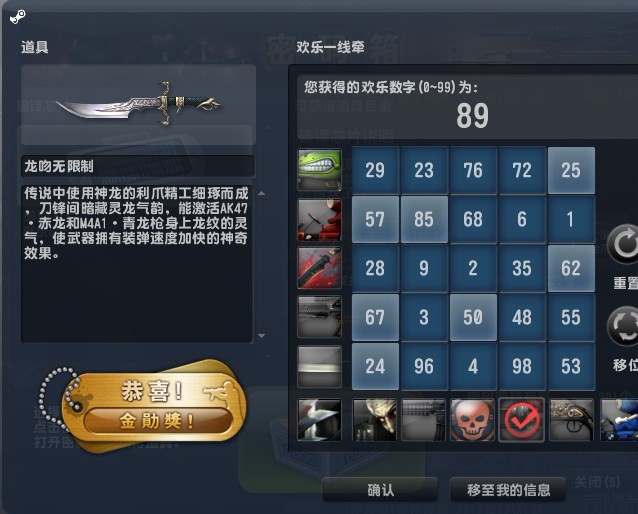The height and width of the screenshot is (514, 638).
Task: Select the red checkmark prize icon
Action: click(x=522, y=420)
